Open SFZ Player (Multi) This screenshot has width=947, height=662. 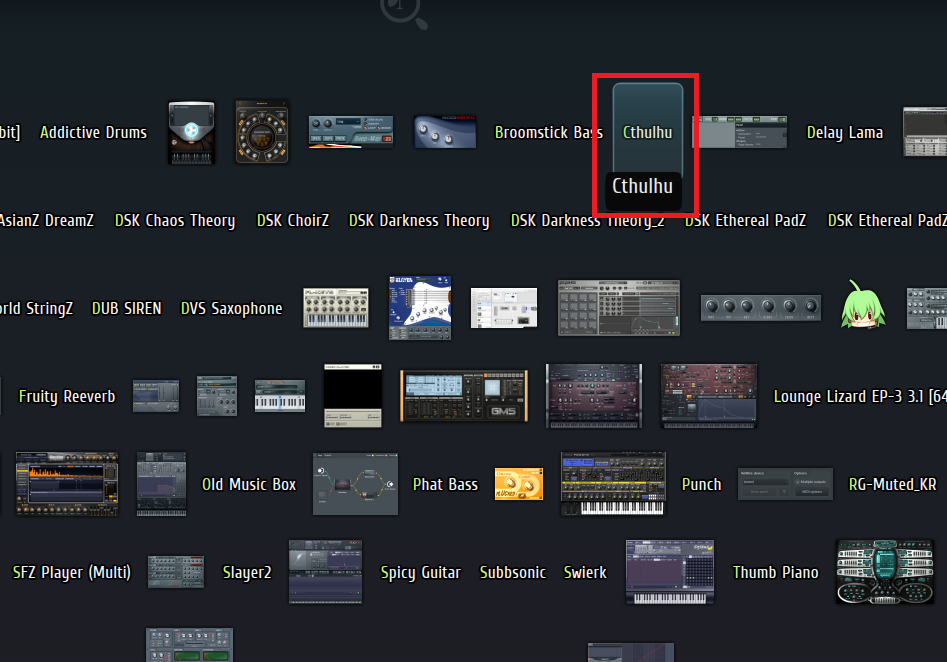tap(71, 572)
